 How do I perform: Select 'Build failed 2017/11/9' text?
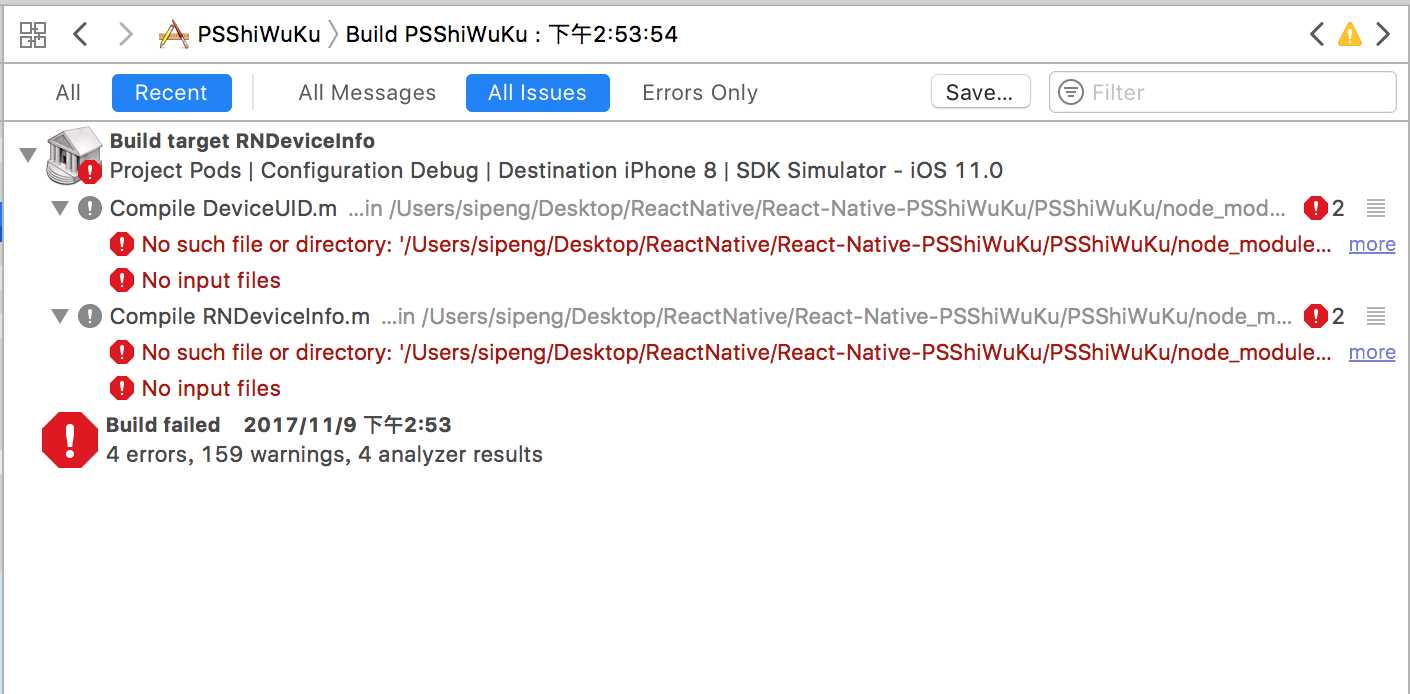coord(279,425)
